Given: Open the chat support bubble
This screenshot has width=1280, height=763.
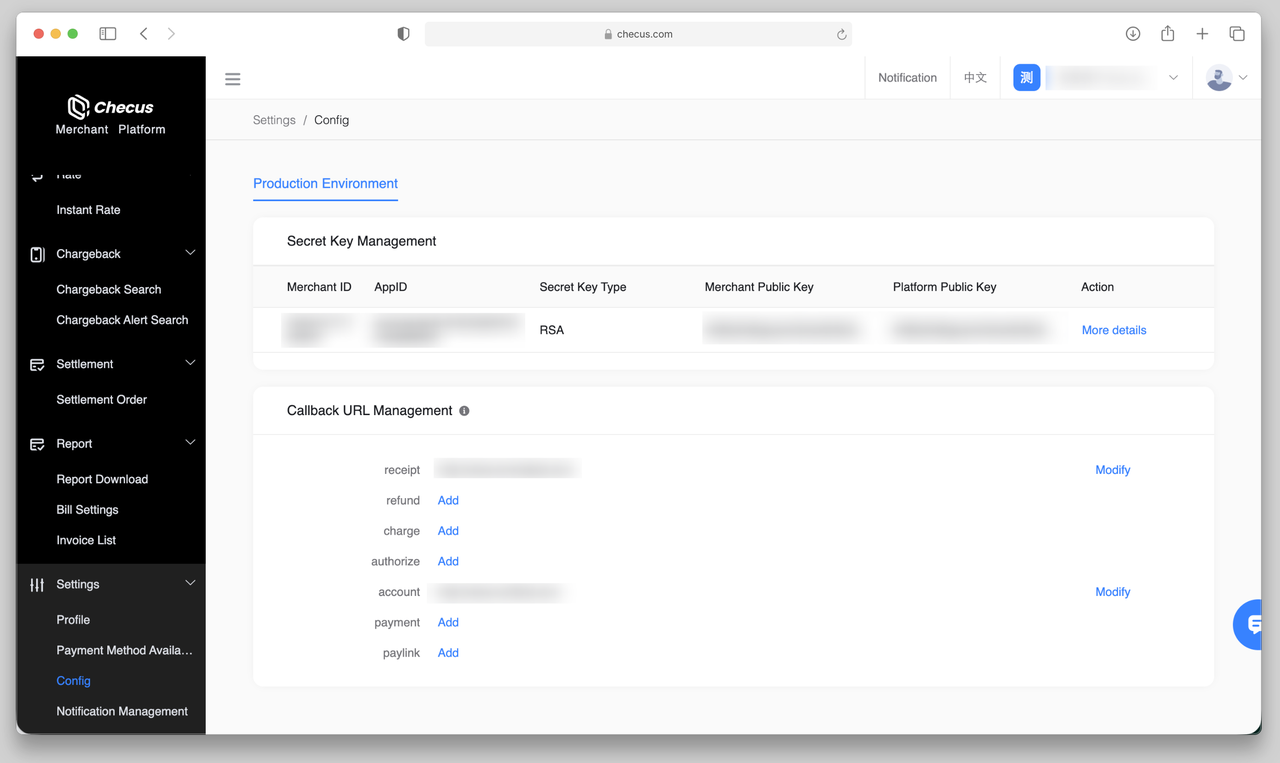Looking at the screenshot, I should pyautogui.click(x=1253, y=625).
